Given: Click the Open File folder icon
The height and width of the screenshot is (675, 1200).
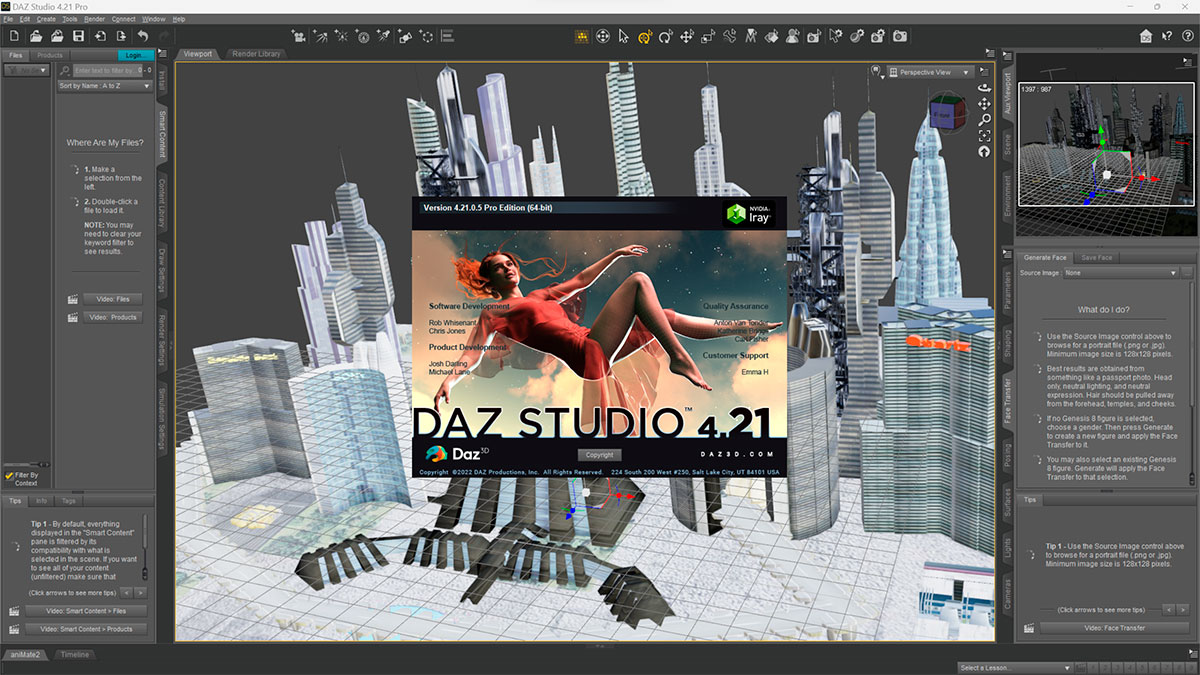Looking at the screenshot, I should pyautogui.click(x=36, y=36).
